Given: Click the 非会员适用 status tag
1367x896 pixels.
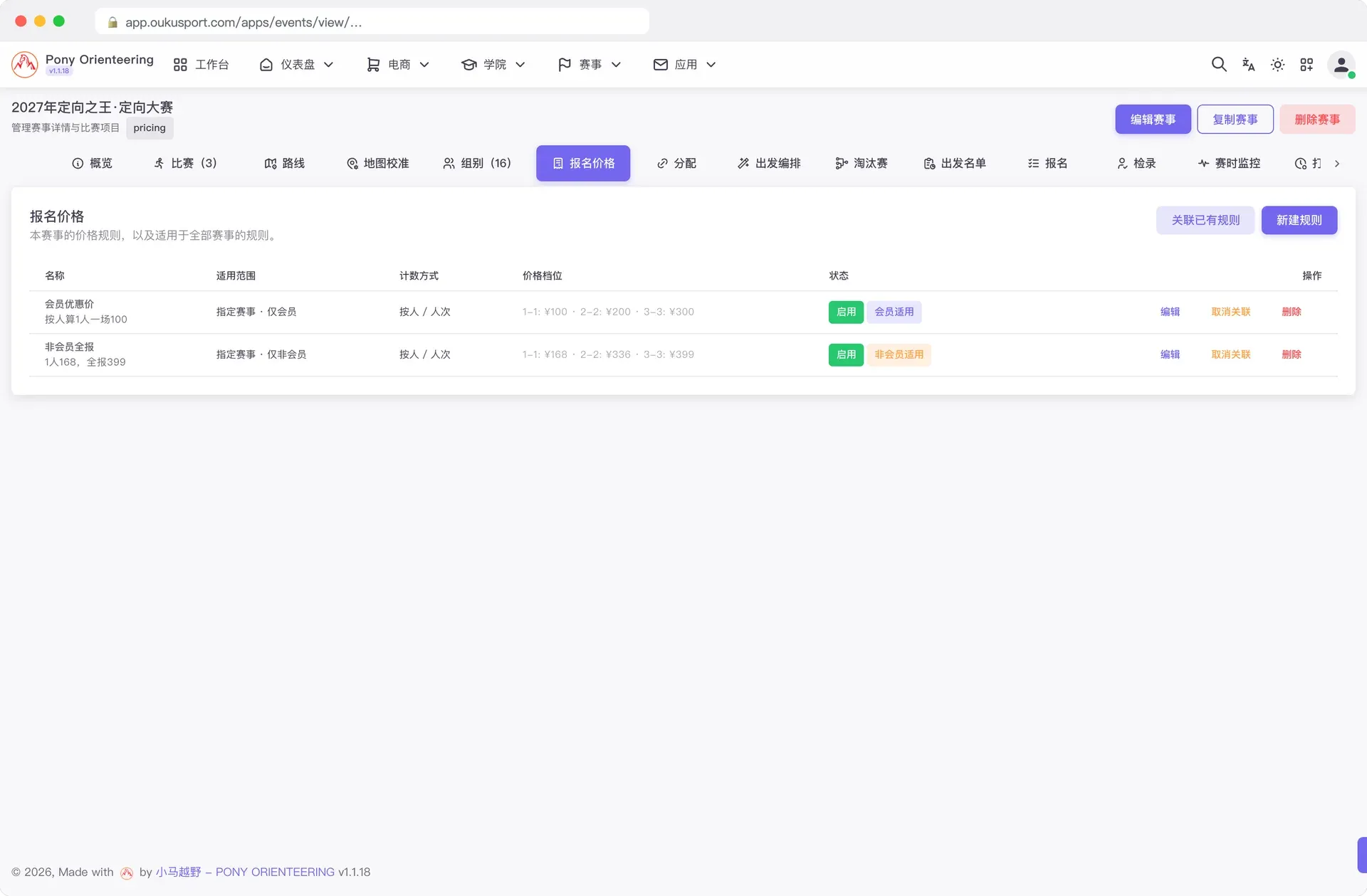Looking at the screenshot, I should click(899, 355).
